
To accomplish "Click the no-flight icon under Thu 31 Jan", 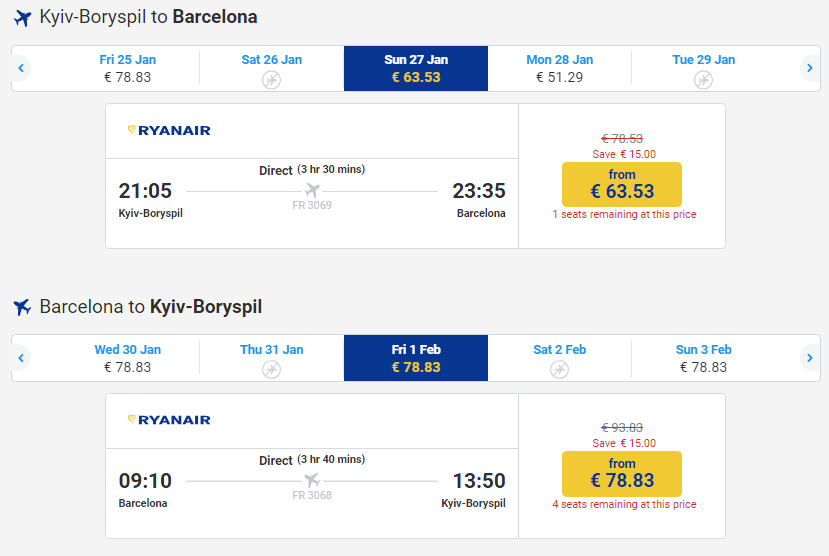I will (271, 369).
